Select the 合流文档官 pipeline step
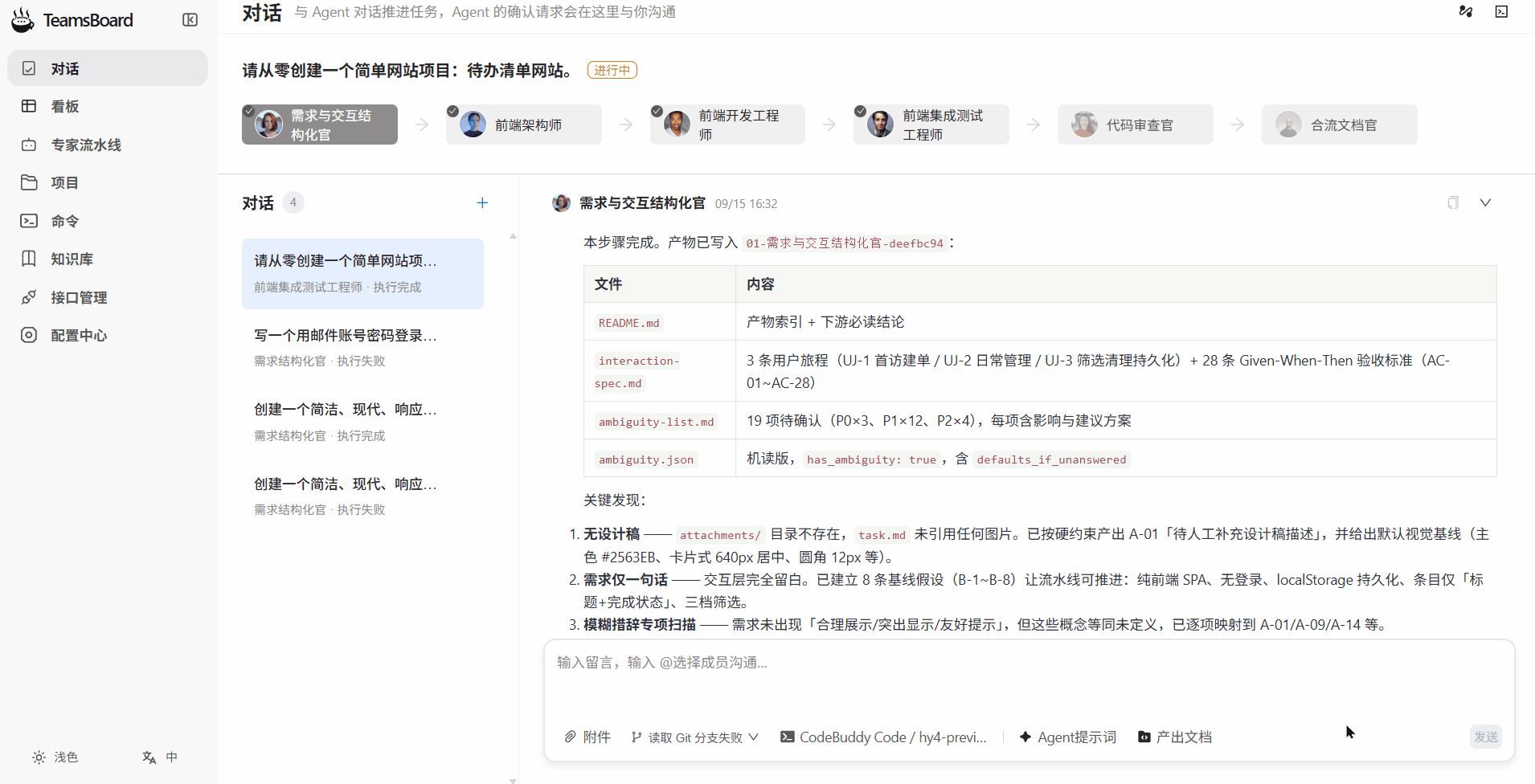The height and width of the screenshot is (784, 1535). (x=1340, y=125)
